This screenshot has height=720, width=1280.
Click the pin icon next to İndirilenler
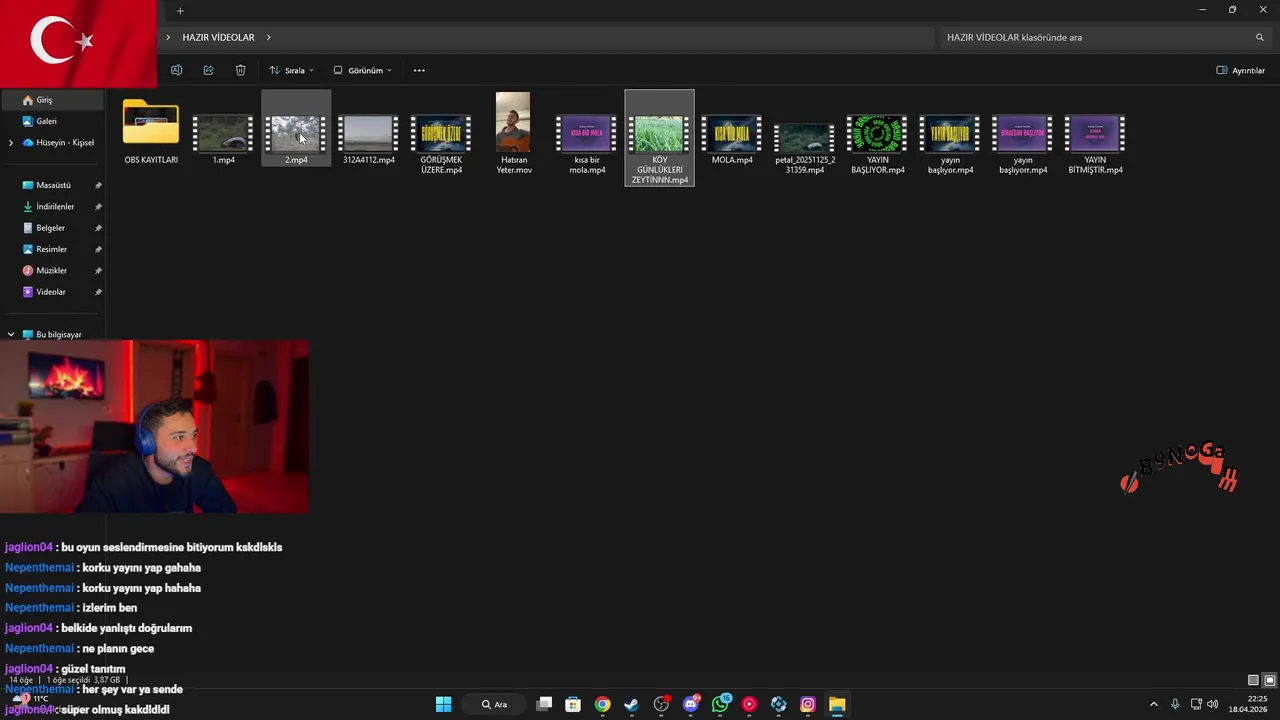click(98, 207)
